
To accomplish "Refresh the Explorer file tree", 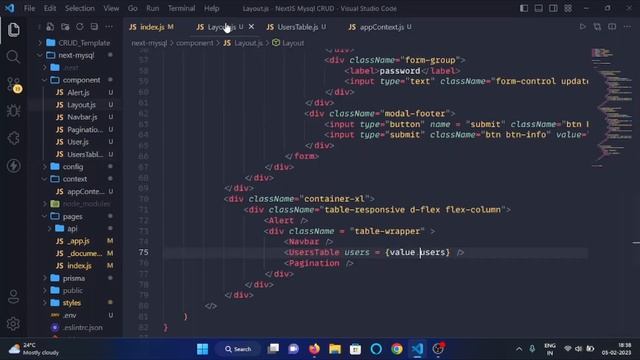I will point(80,27).
